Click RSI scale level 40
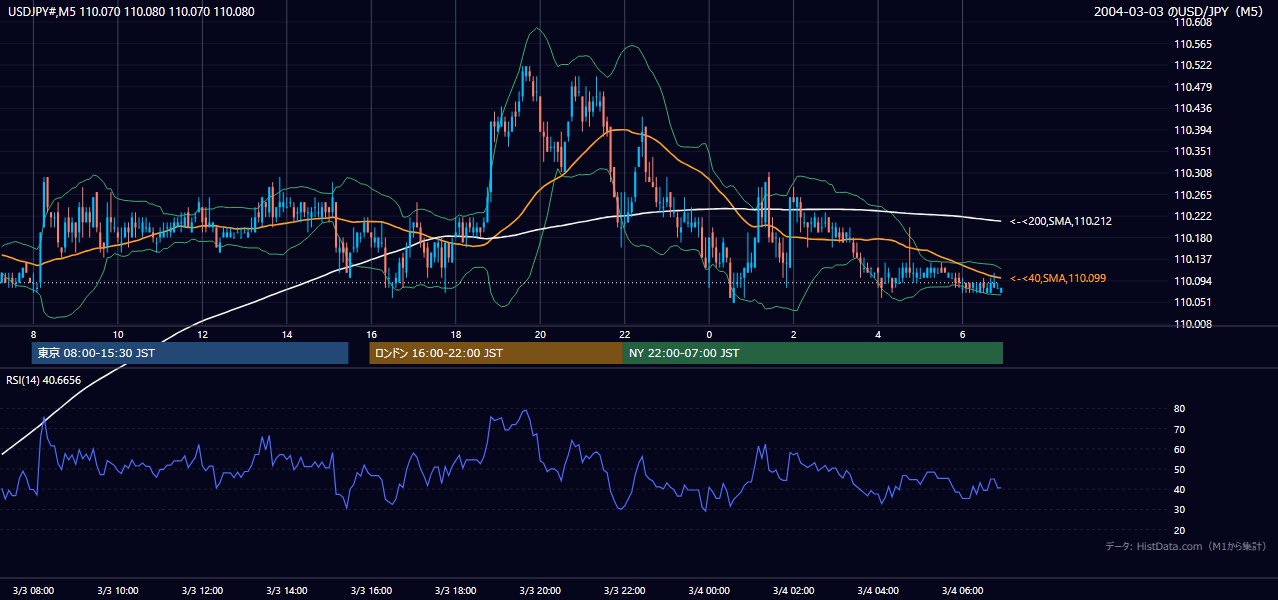 click(x=1180, y=489)
